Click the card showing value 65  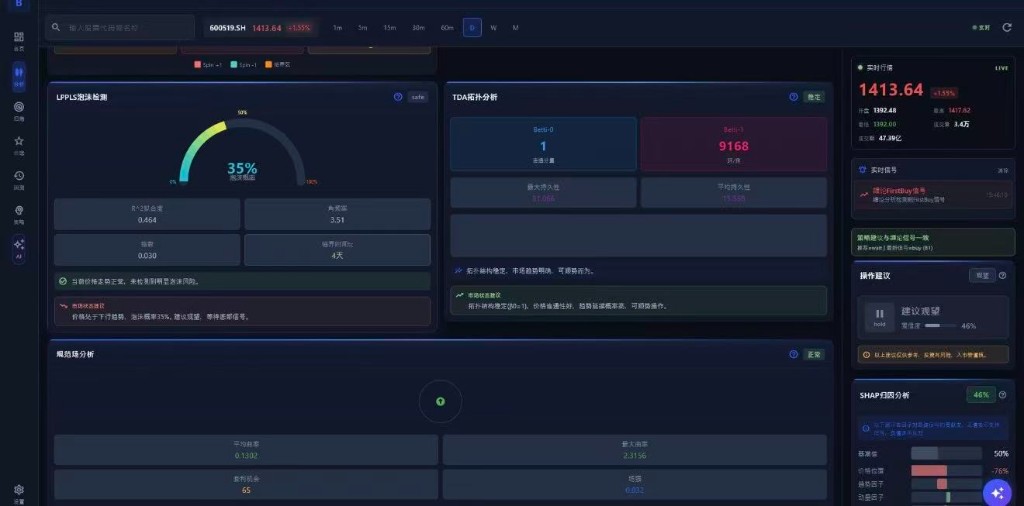tap(246, 484)
